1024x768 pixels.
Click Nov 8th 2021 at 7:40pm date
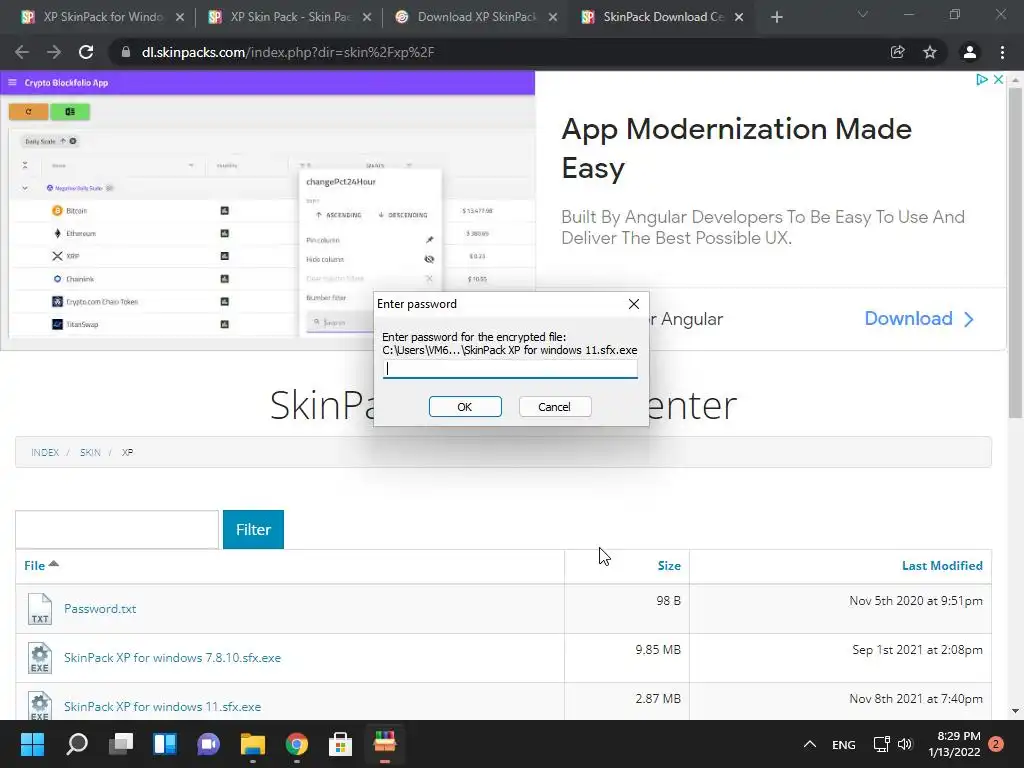point(916,699)
